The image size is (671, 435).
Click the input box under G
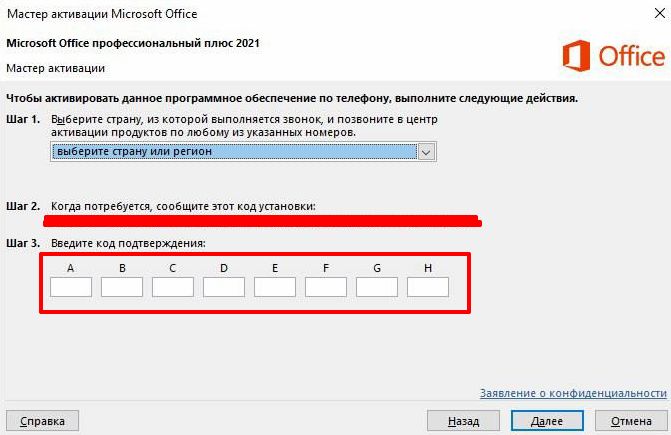pyautogui.click(x=377, y=287)
